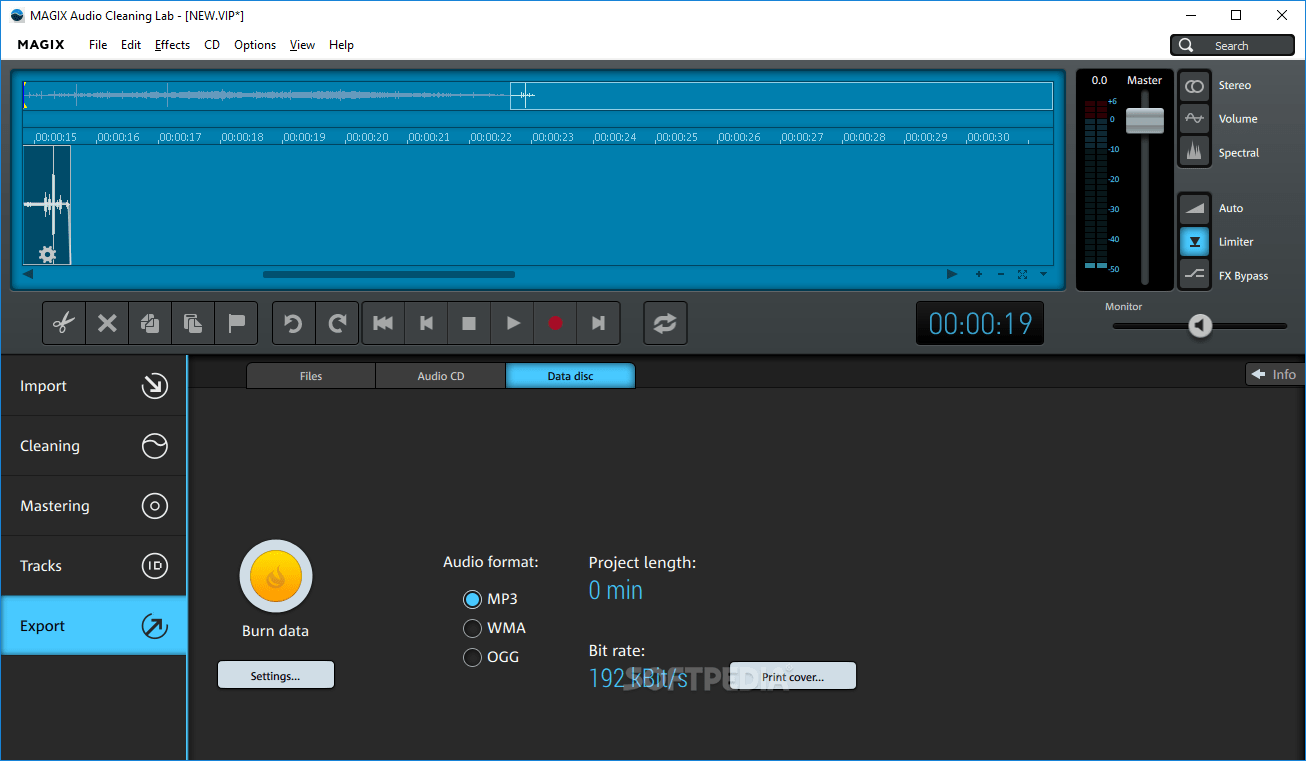1306x761 pixels.
Task: Open the zoom options dropdown below the waveform
Action: (1042, 273)
